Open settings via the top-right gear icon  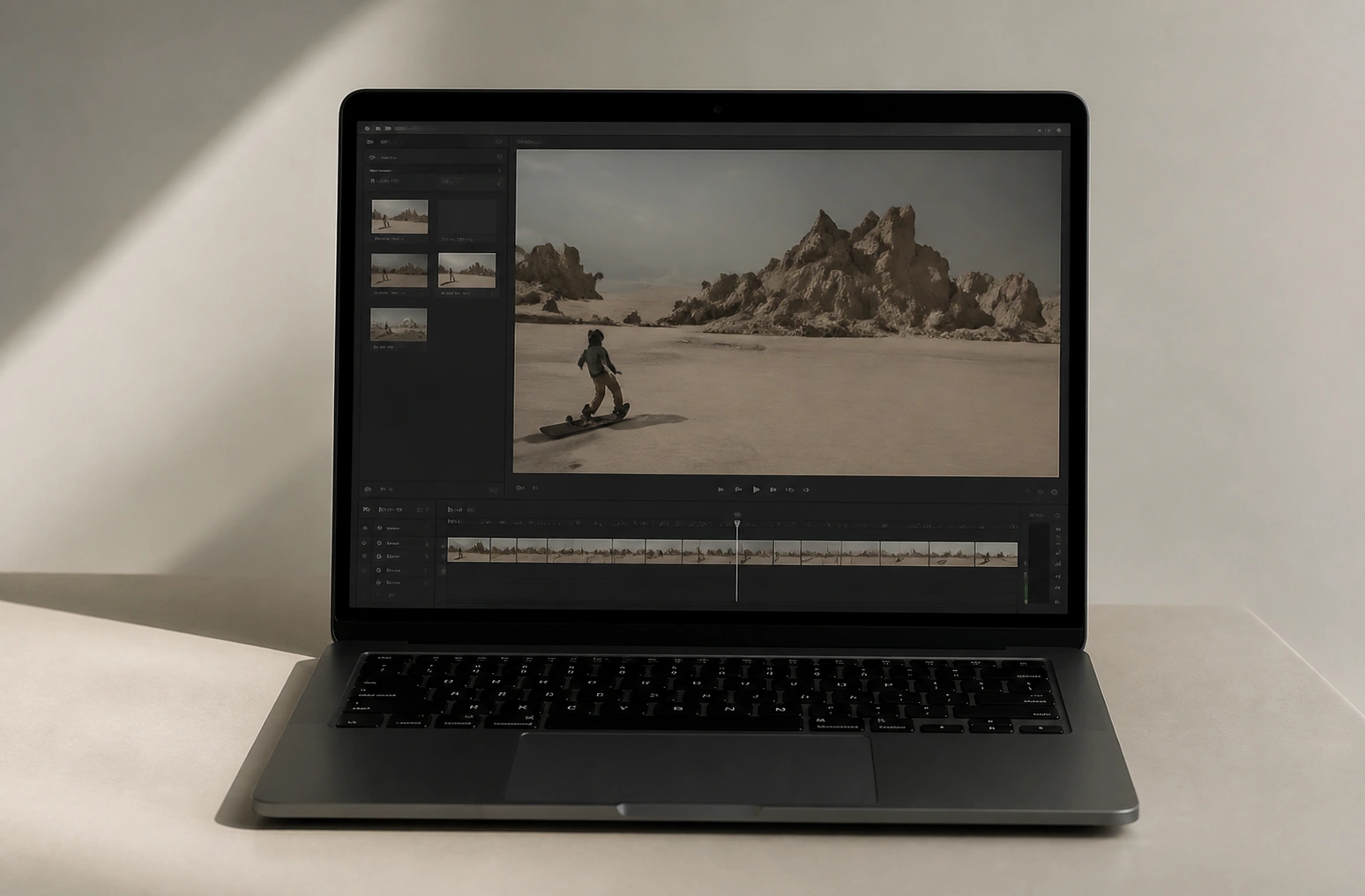[1059, 130]
